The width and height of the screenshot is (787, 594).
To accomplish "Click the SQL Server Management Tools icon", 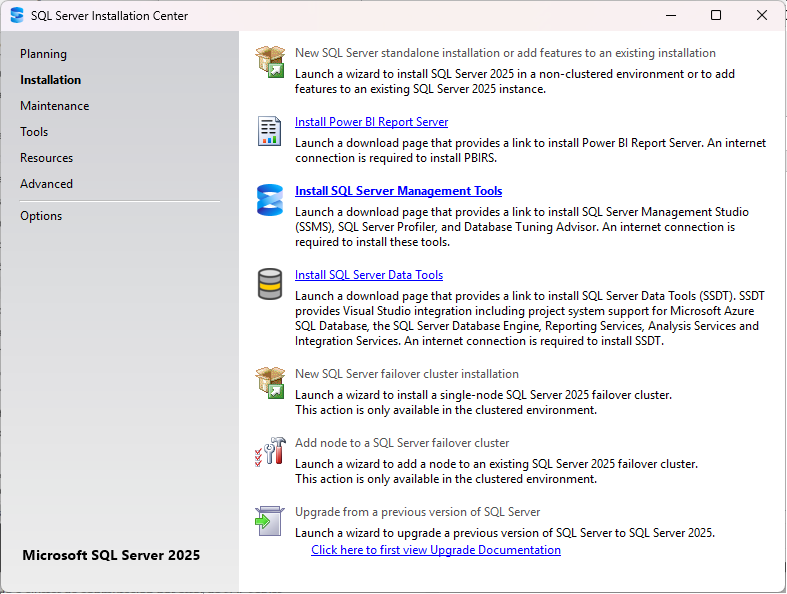I will click(x=270, y=200).
